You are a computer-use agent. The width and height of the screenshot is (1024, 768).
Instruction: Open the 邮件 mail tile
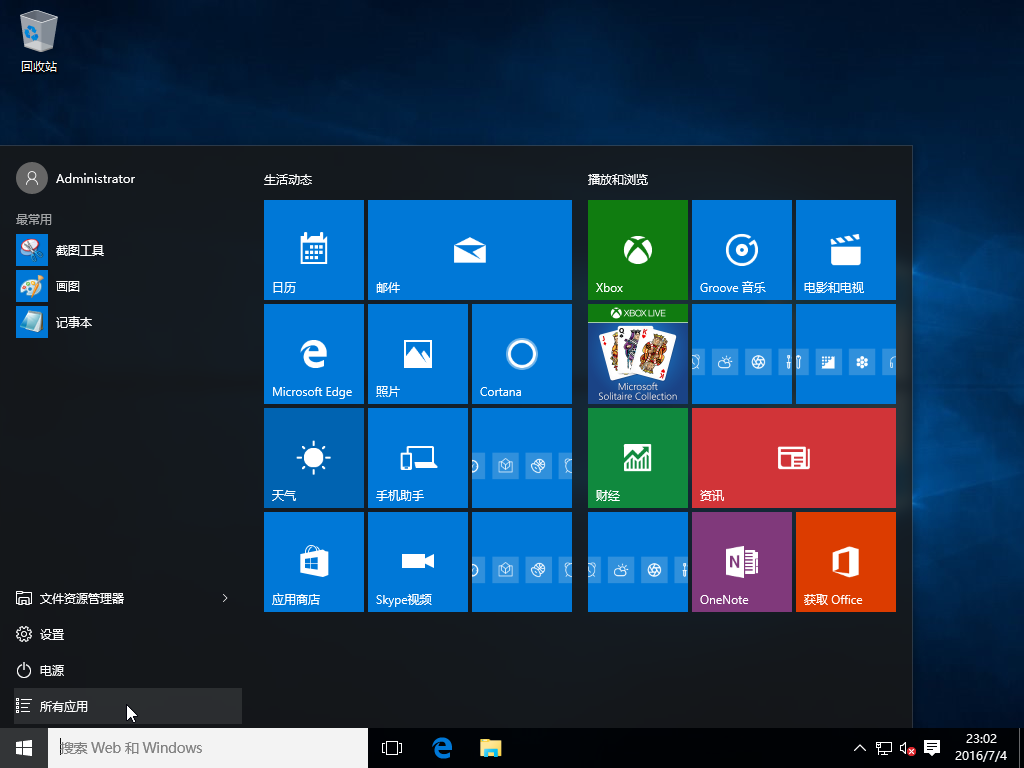tap(470, 250)
